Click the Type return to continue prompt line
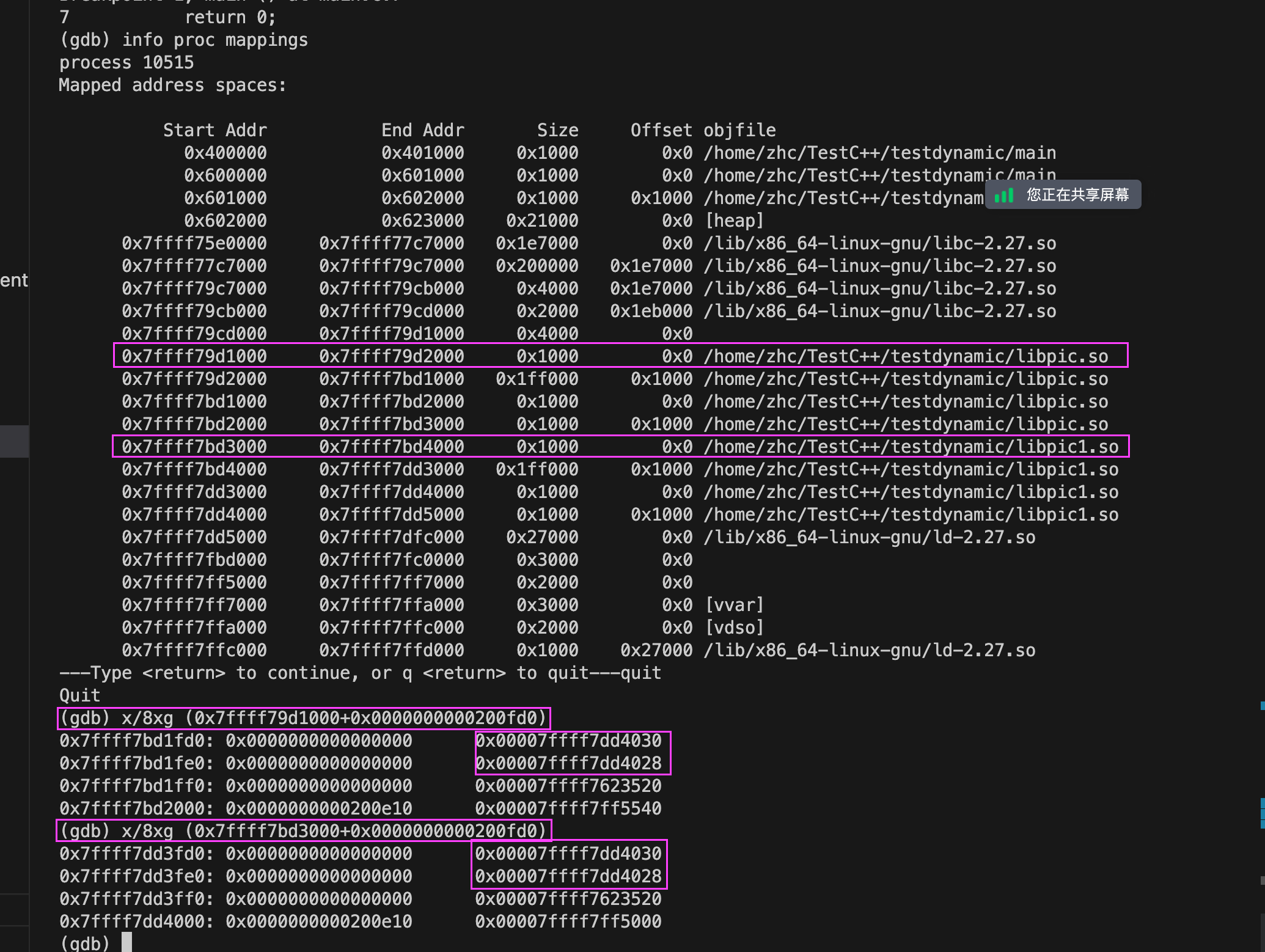This screenshot has height=952, width=1265. 360,673
